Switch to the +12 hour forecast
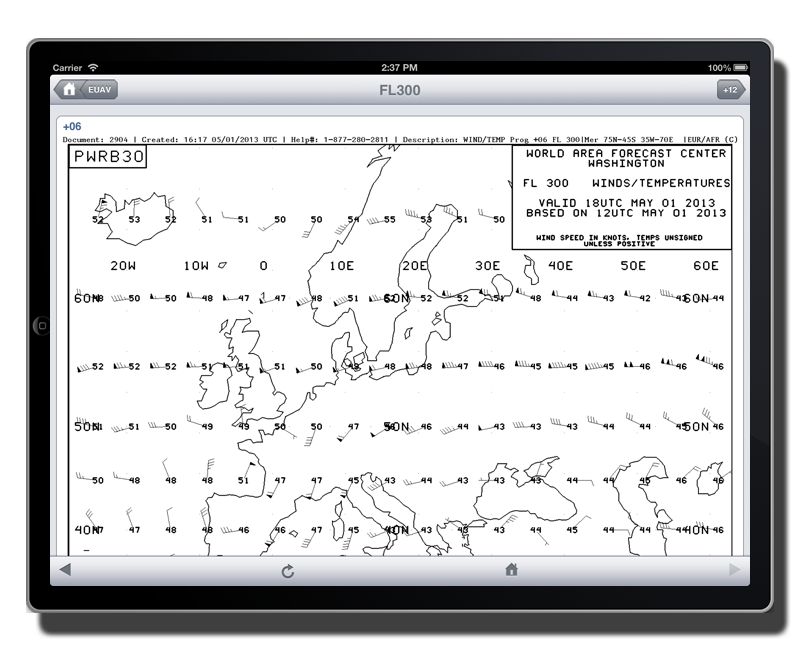Image resolution: width=800 pixels, height=650 pixels. coord(731,90)
